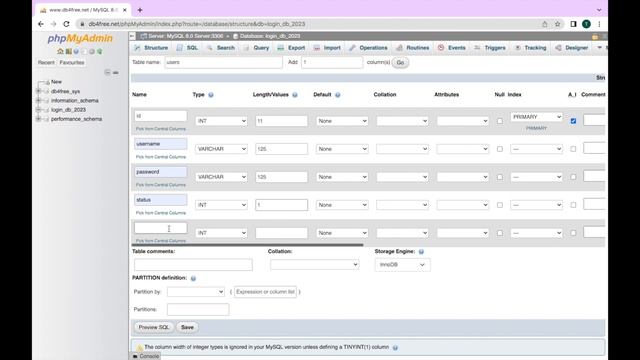Bookmark page with the star icon
The width and height of the screenshot is (640, 360).
pos(558,24)
